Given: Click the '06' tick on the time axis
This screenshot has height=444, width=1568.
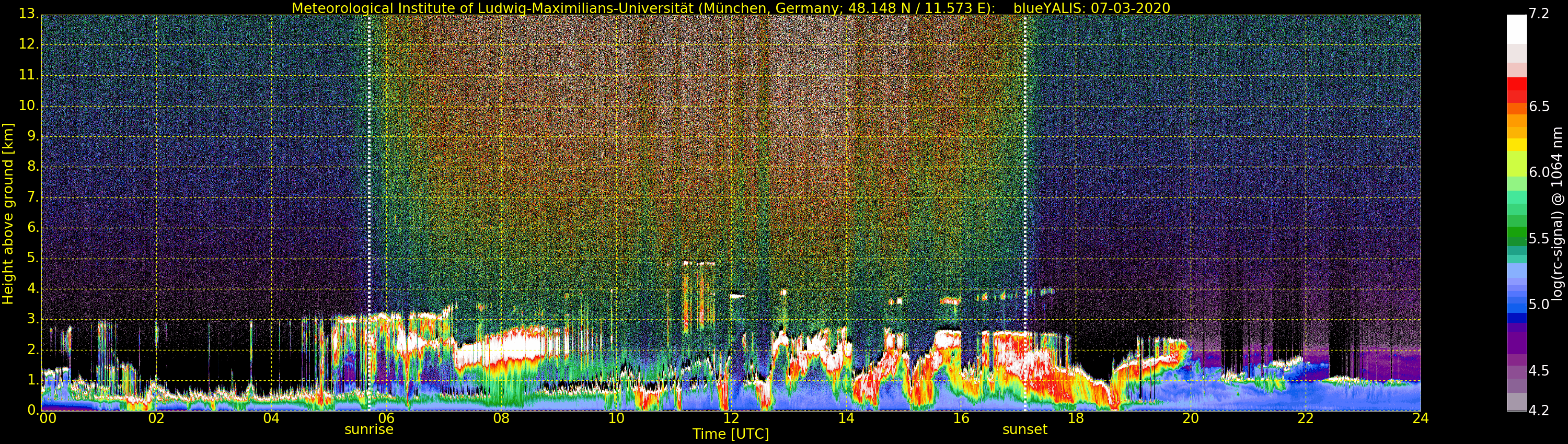Looking at the screenshot, I should pos(387,418).
